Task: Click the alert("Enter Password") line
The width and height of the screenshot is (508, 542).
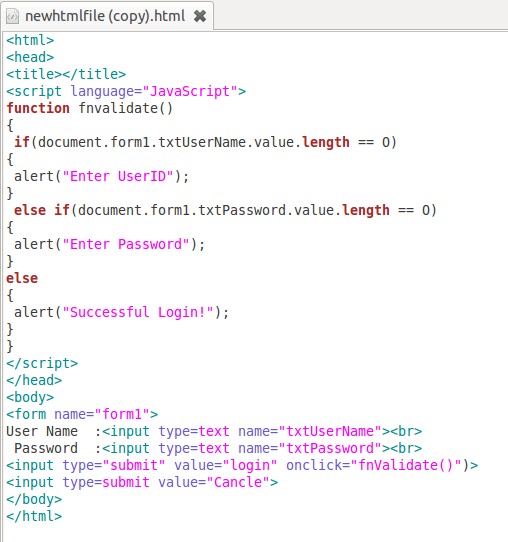Action: 110,245
